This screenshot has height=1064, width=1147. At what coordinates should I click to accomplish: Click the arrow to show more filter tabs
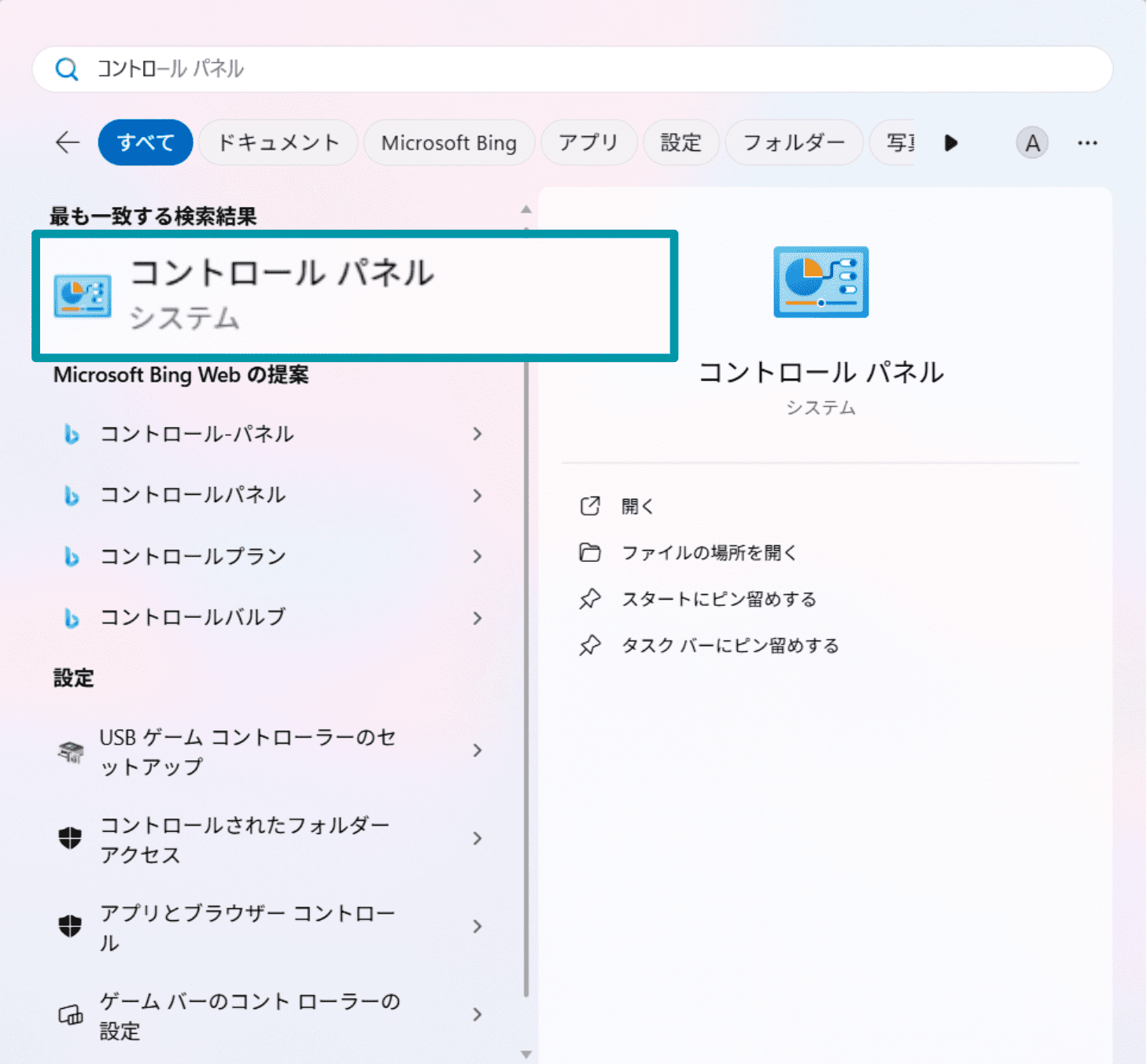950,142
